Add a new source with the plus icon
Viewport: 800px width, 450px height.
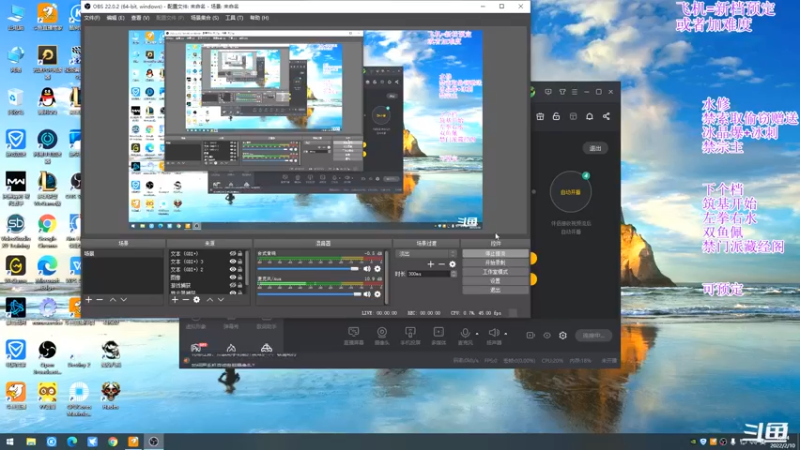coord(175,299)
